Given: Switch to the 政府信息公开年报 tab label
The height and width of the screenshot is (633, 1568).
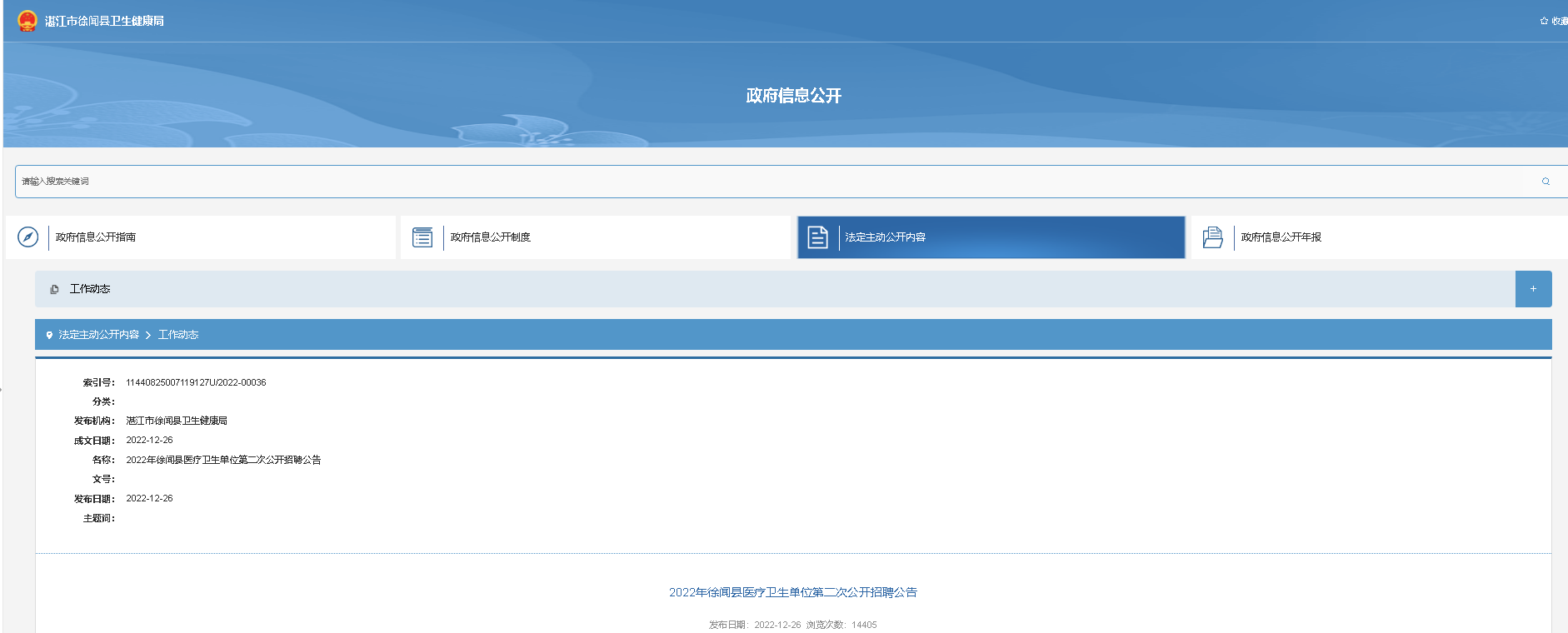Looking at the screenshot, I should pos(1281,237).
